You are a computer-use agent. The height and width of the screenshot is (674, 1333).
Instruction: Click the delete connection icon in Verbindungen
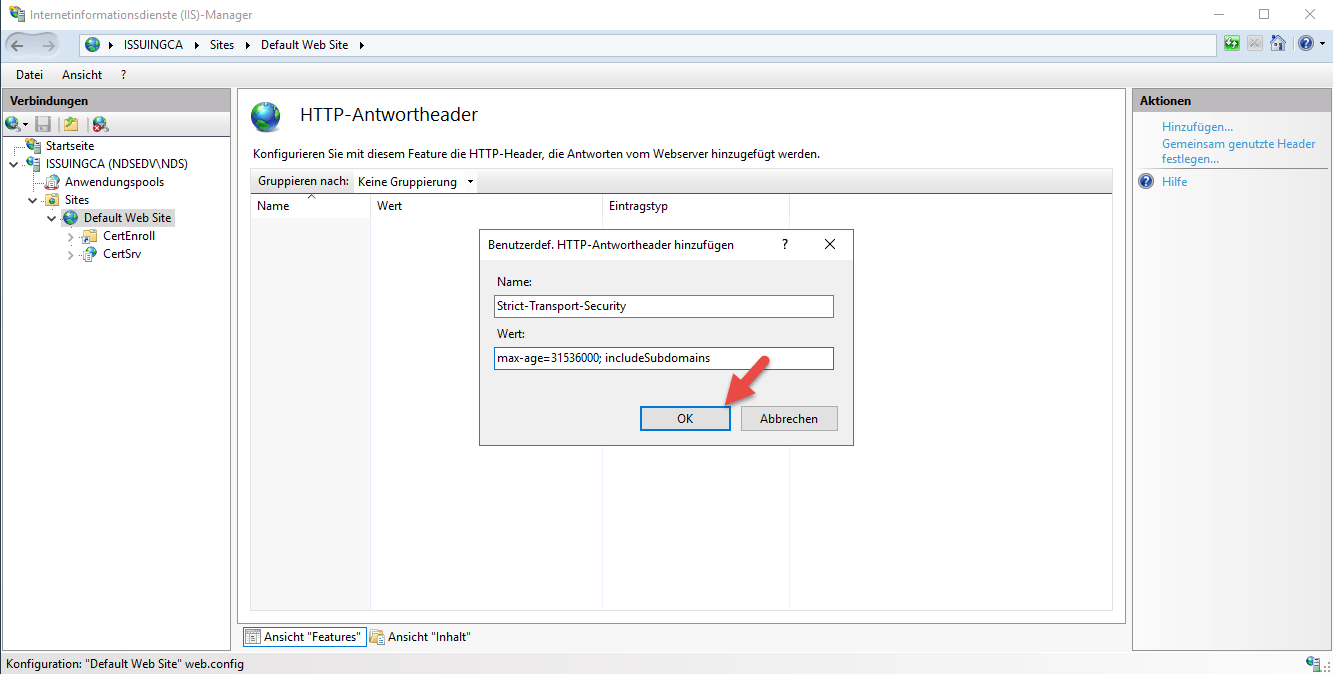[x=100, y=124]
